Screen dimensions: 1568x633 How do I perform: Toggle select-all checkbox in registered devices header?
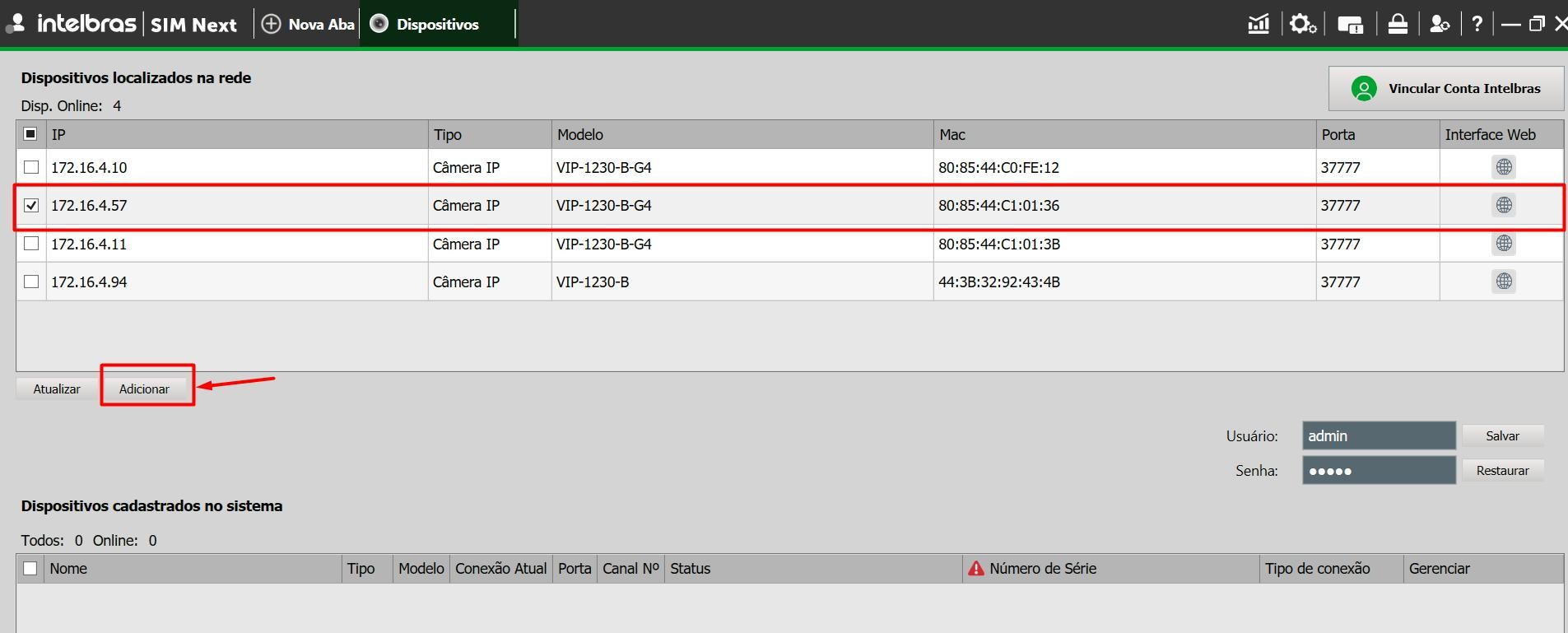click(30, 568)
